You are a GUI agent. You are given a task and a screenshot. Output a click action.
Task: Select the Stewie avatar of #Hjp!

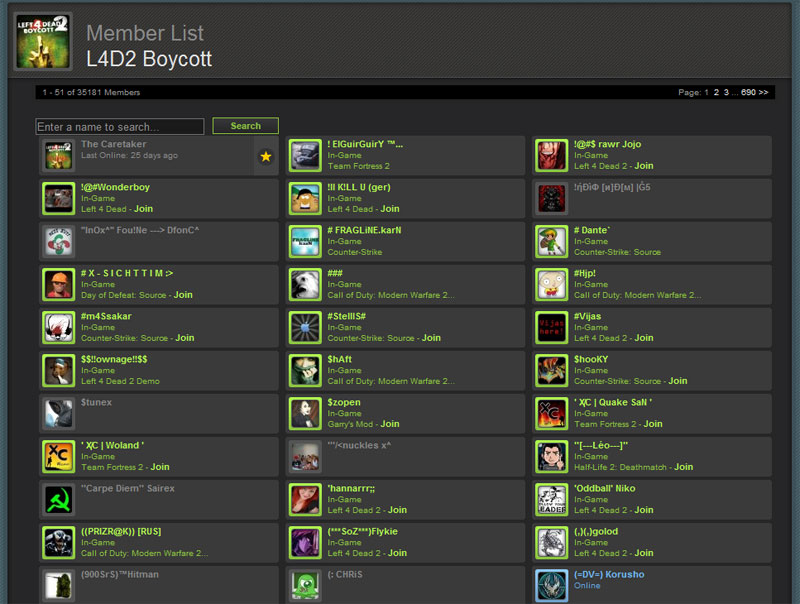552,285
